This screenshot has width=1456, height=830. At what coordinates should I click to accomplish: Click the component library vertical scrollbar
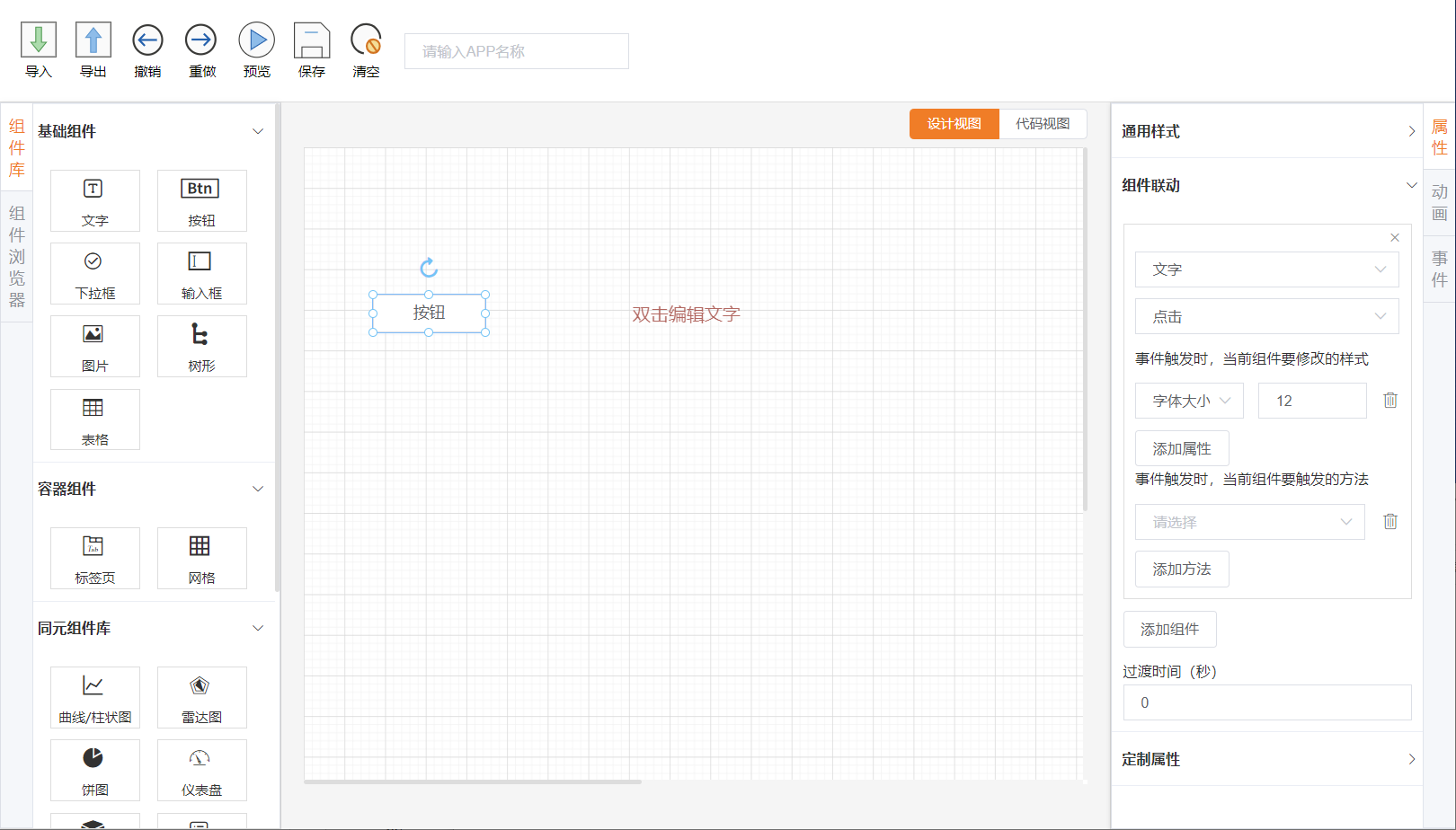click(x=277, y=348)
